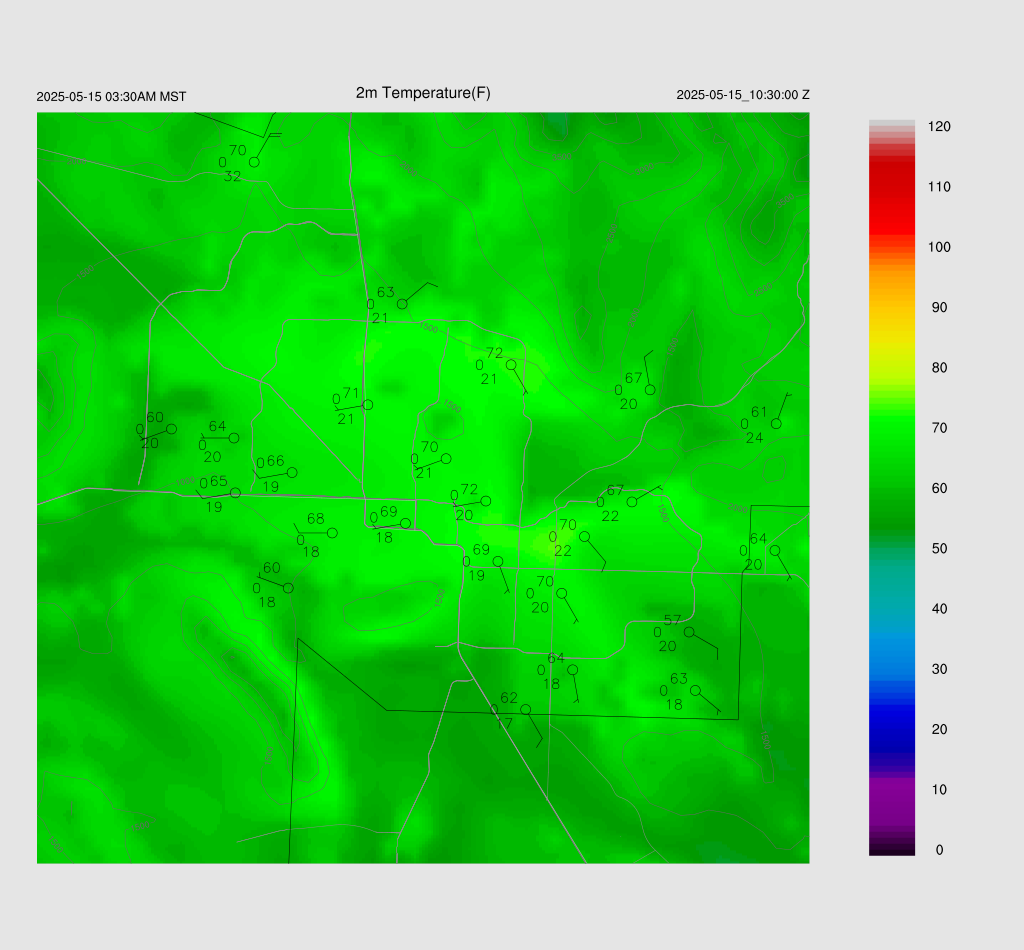This screenshot has width=1024, height=950.
Task: Click the station circle beside reading 71
Action: pos(368,405)
